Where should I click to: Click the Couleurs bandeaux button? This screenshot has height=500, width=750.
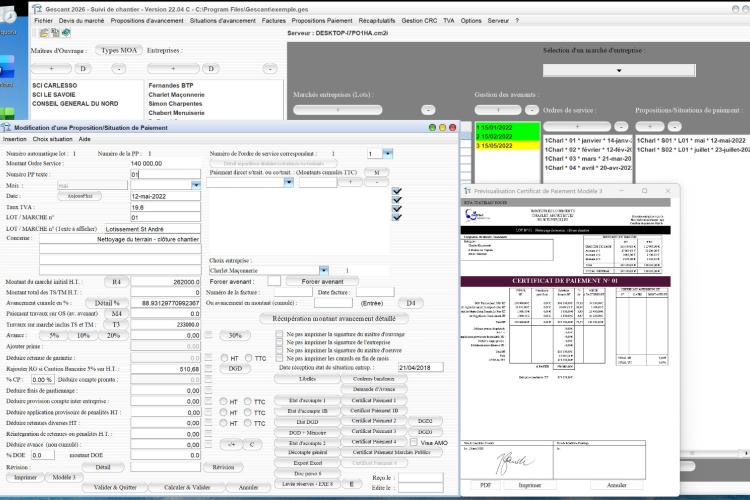374,378
